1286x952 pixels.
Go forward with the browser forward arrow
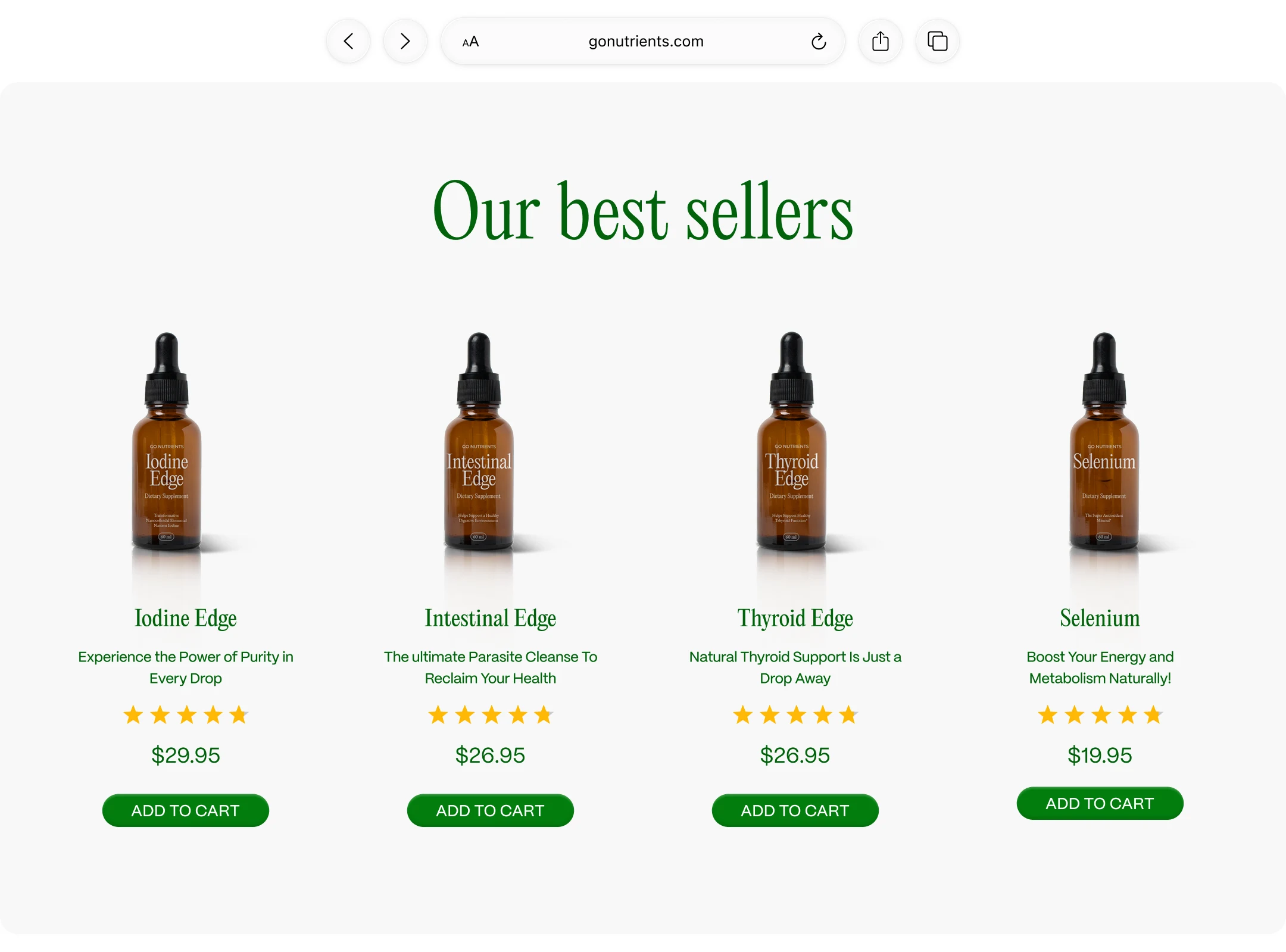[x=405, y=41]
